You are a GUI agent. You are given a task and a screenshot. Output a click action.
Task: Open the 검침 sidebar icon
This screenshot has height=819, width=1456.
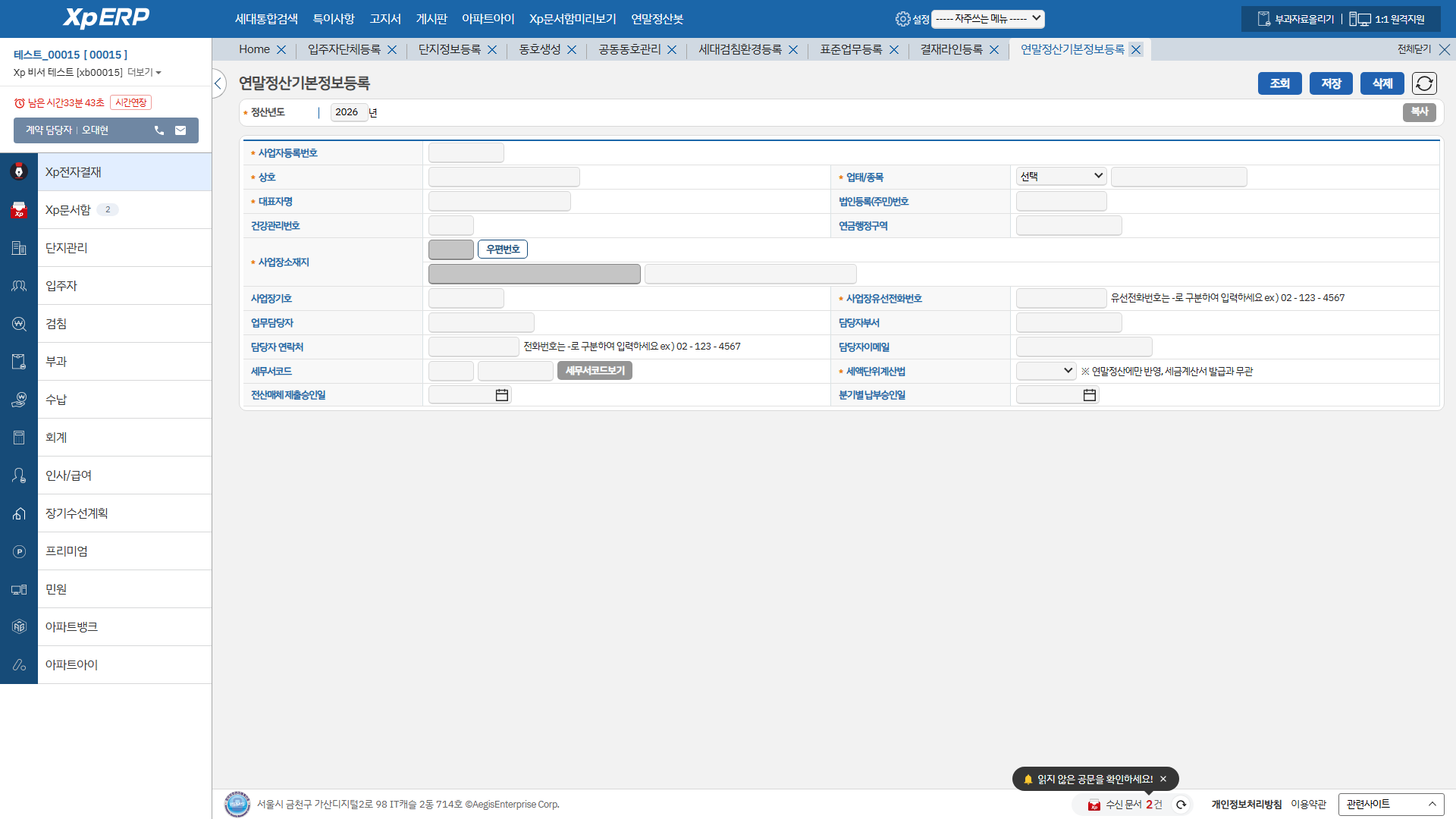(x=19, y=324)
